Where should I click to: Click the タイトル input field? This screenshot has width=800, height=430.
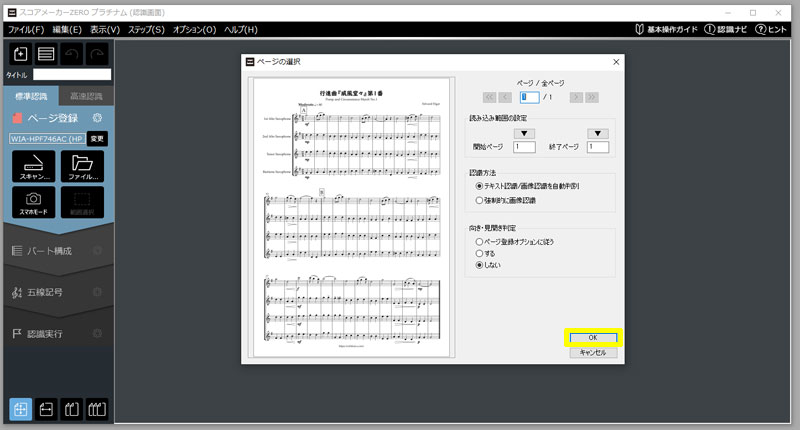click(x=72, y=74)
